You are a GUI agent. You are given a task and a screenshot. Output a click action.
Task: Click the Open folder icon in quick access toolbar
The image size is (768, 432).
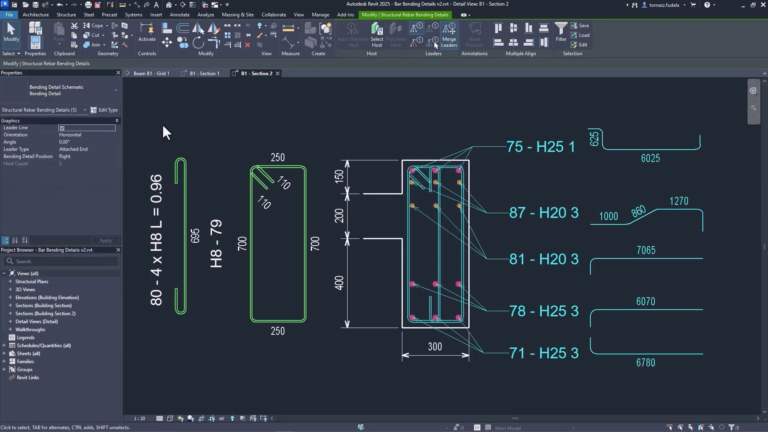point(25,4)
